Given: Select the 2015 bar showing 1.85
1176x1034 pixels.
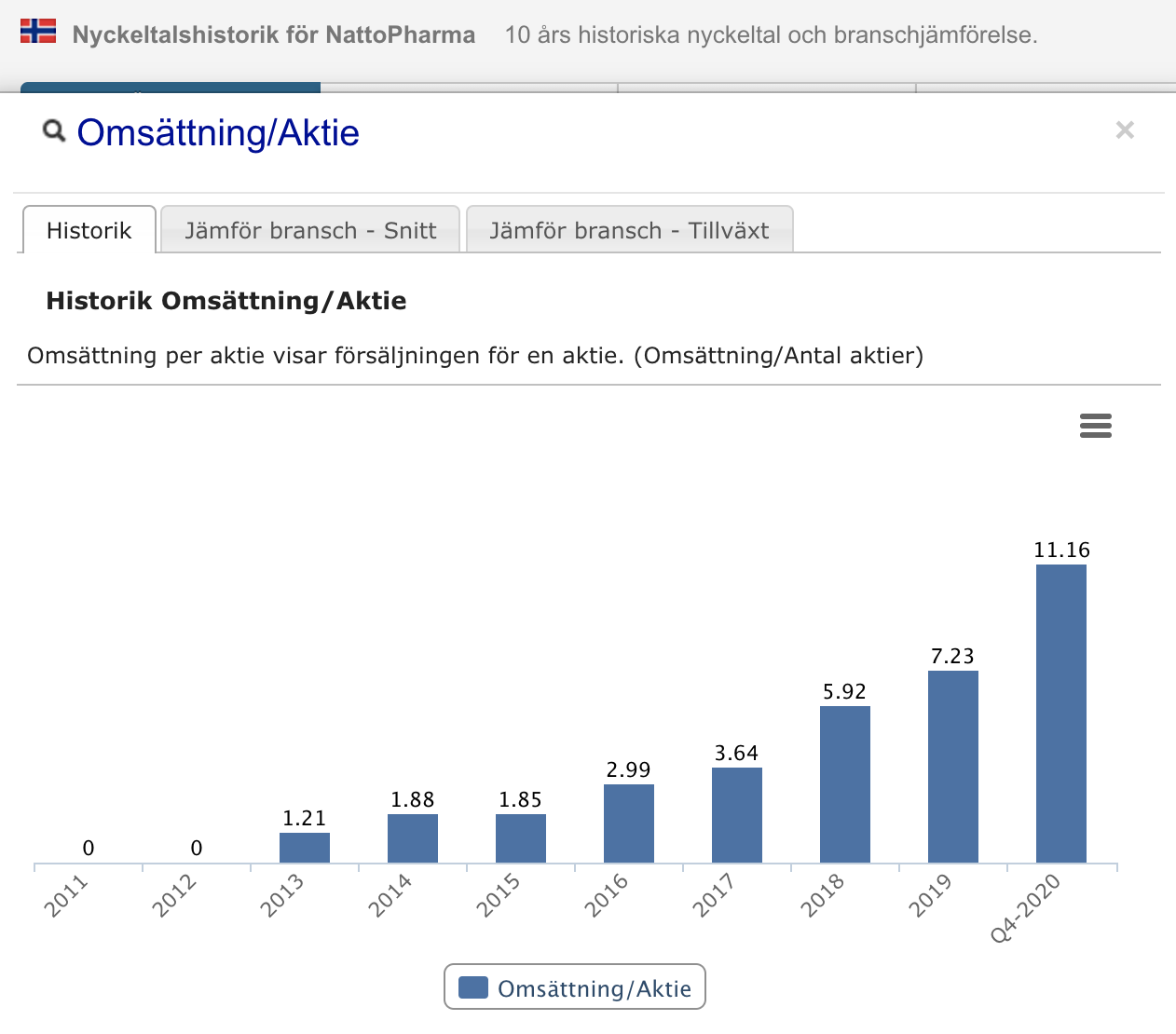Looking at the screenshot, I should 521,838.
